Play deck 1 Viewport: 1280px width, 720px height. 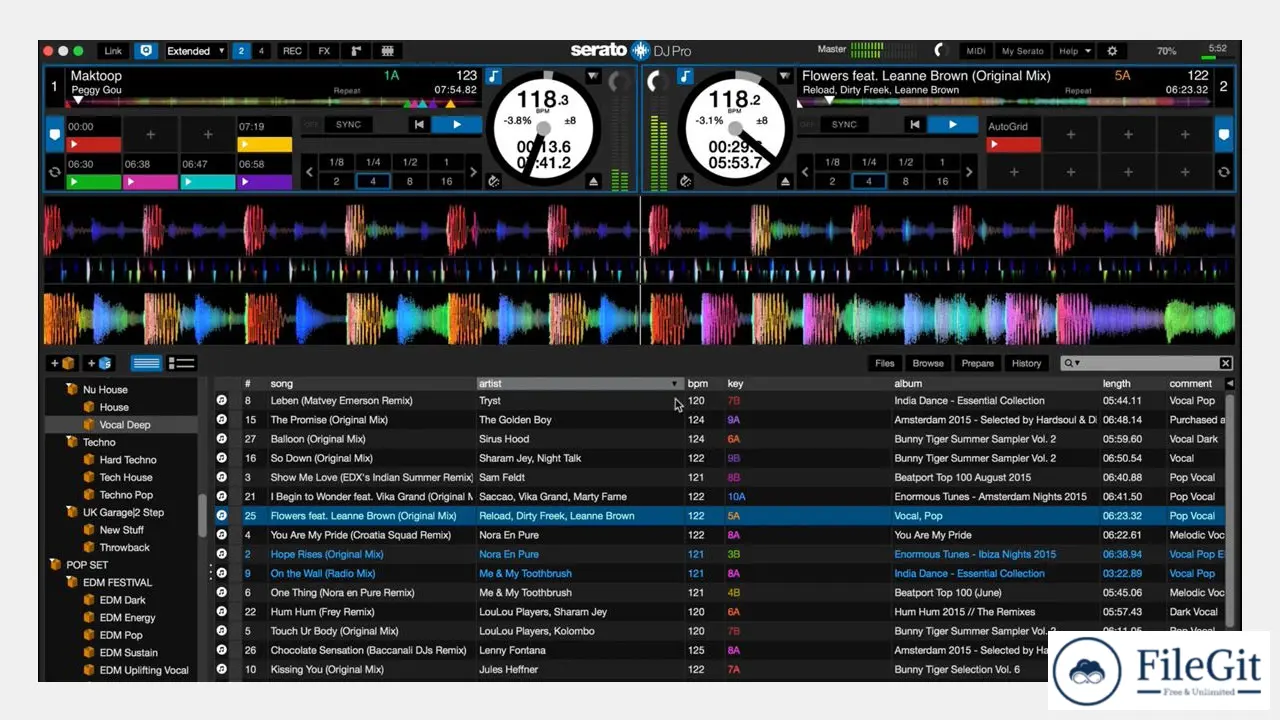tap(457, 124)
